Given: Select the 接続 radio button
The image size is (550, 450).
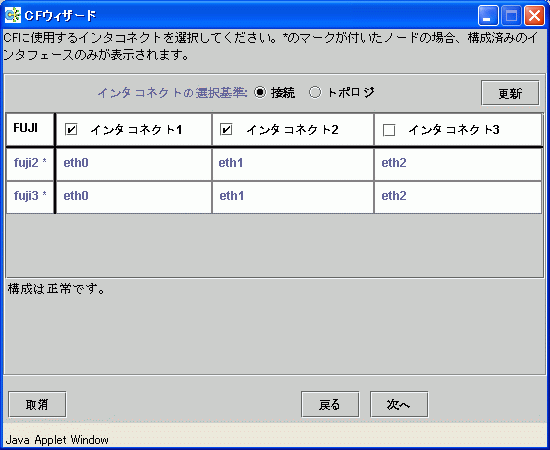Looking at the screenshot, I should [x=260, y=93].
